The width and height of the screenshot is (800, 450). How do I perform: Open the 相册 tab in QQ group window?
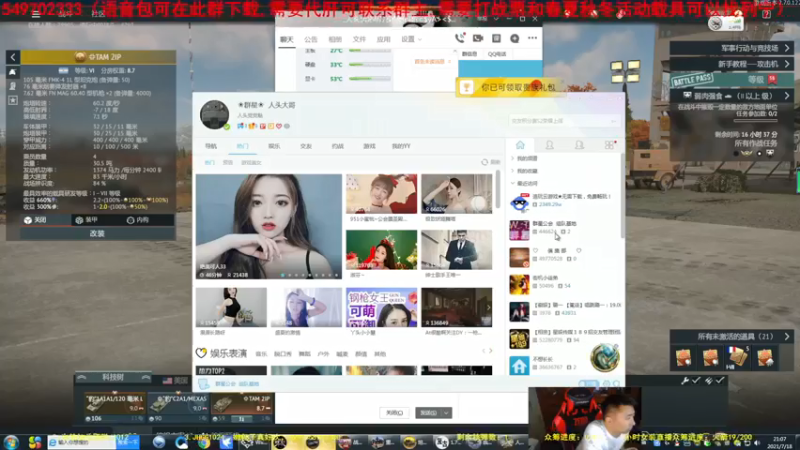[x=335, y=39]
